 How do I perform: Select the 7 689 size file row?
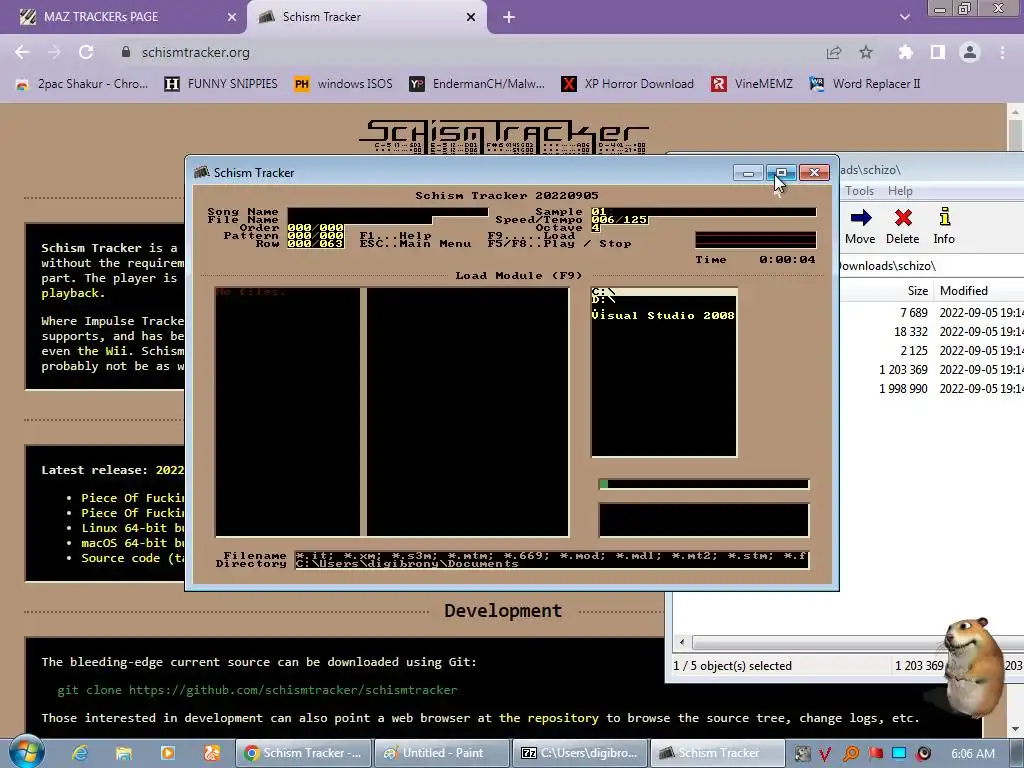click(x=932, y=313)
